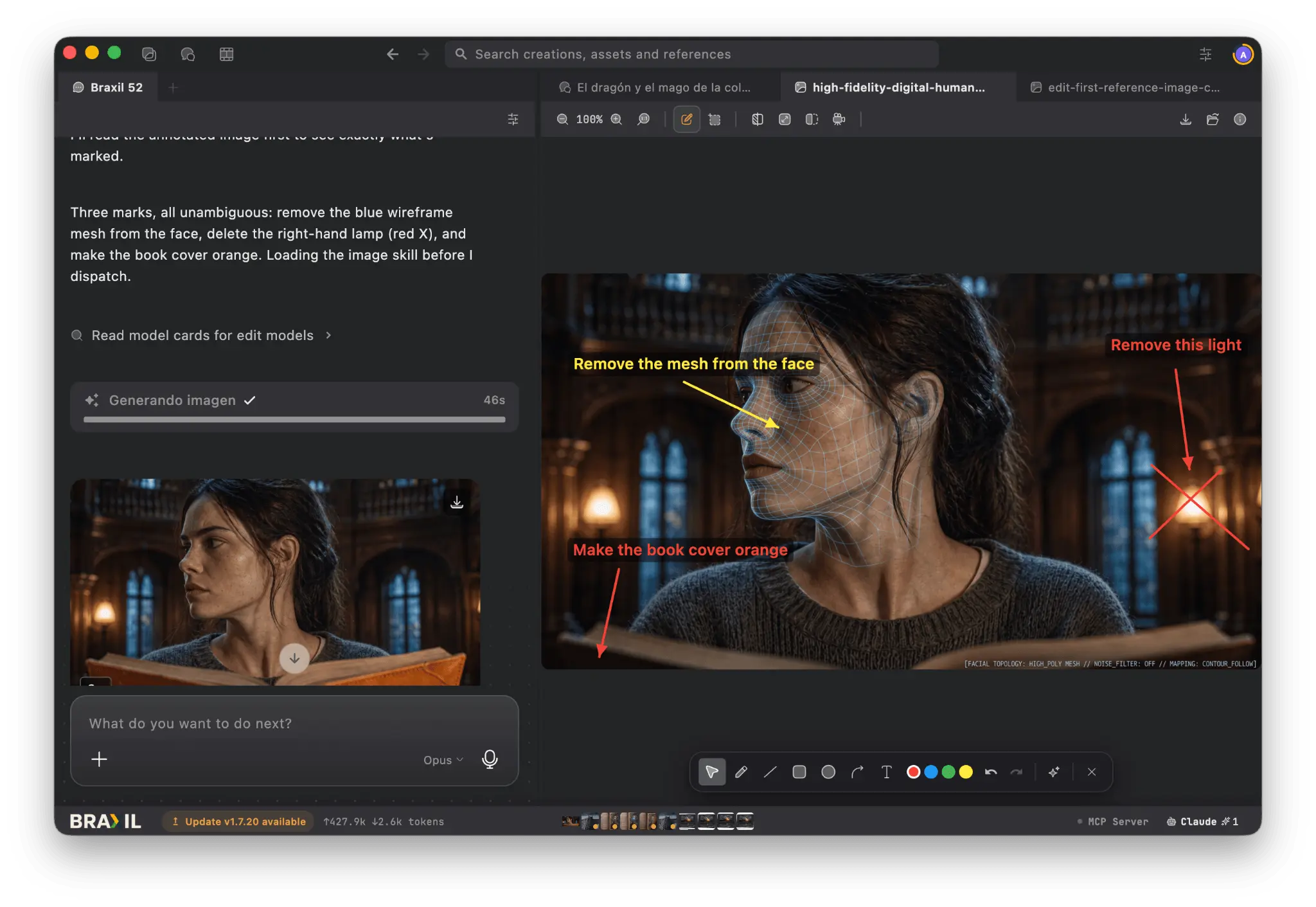Pick the yellow annotation color
This screenshot has height=907, width=1316.
click(966, 772)
